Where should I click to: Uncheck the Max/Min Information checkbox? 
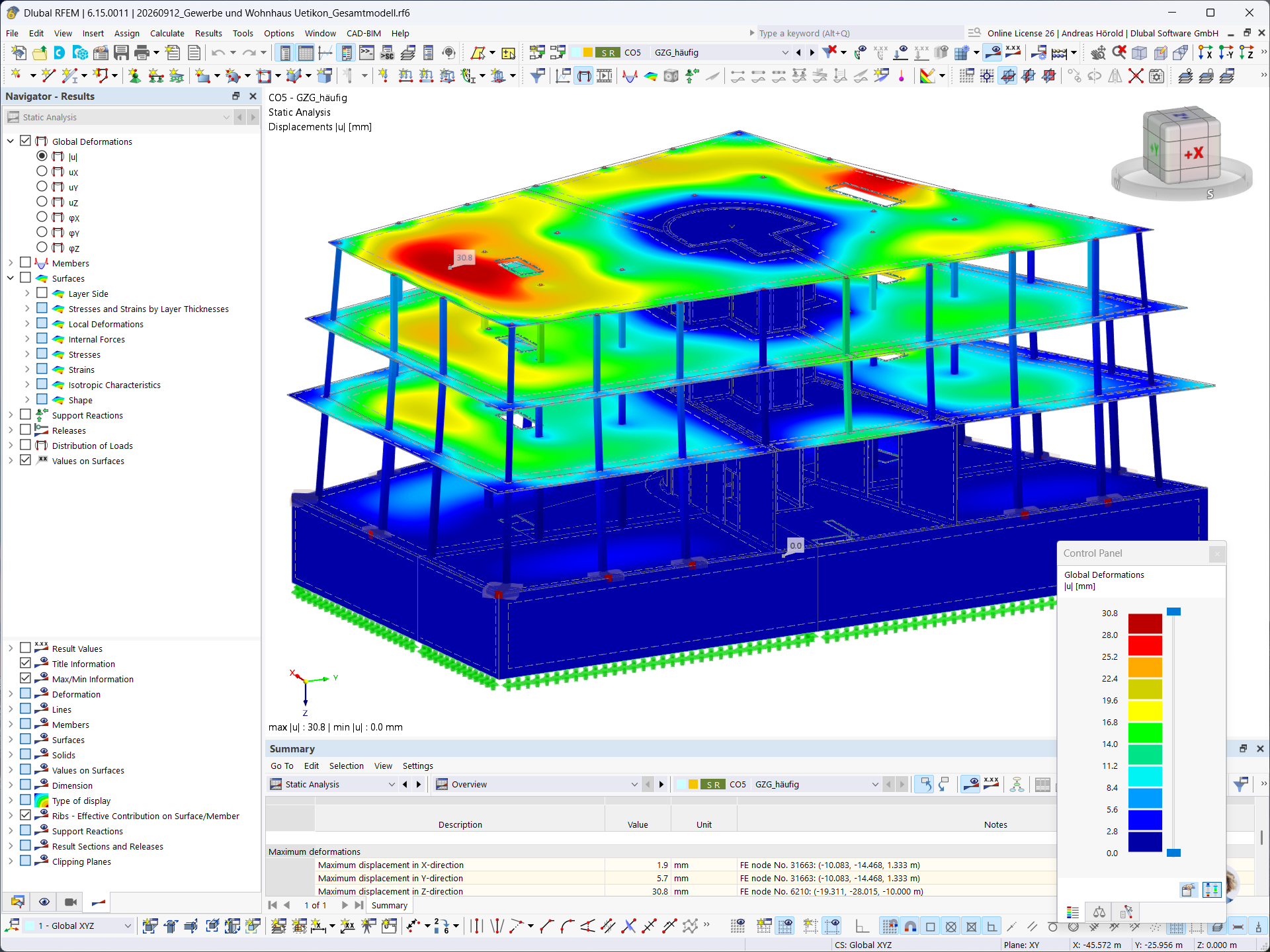[x=25, y=678]
